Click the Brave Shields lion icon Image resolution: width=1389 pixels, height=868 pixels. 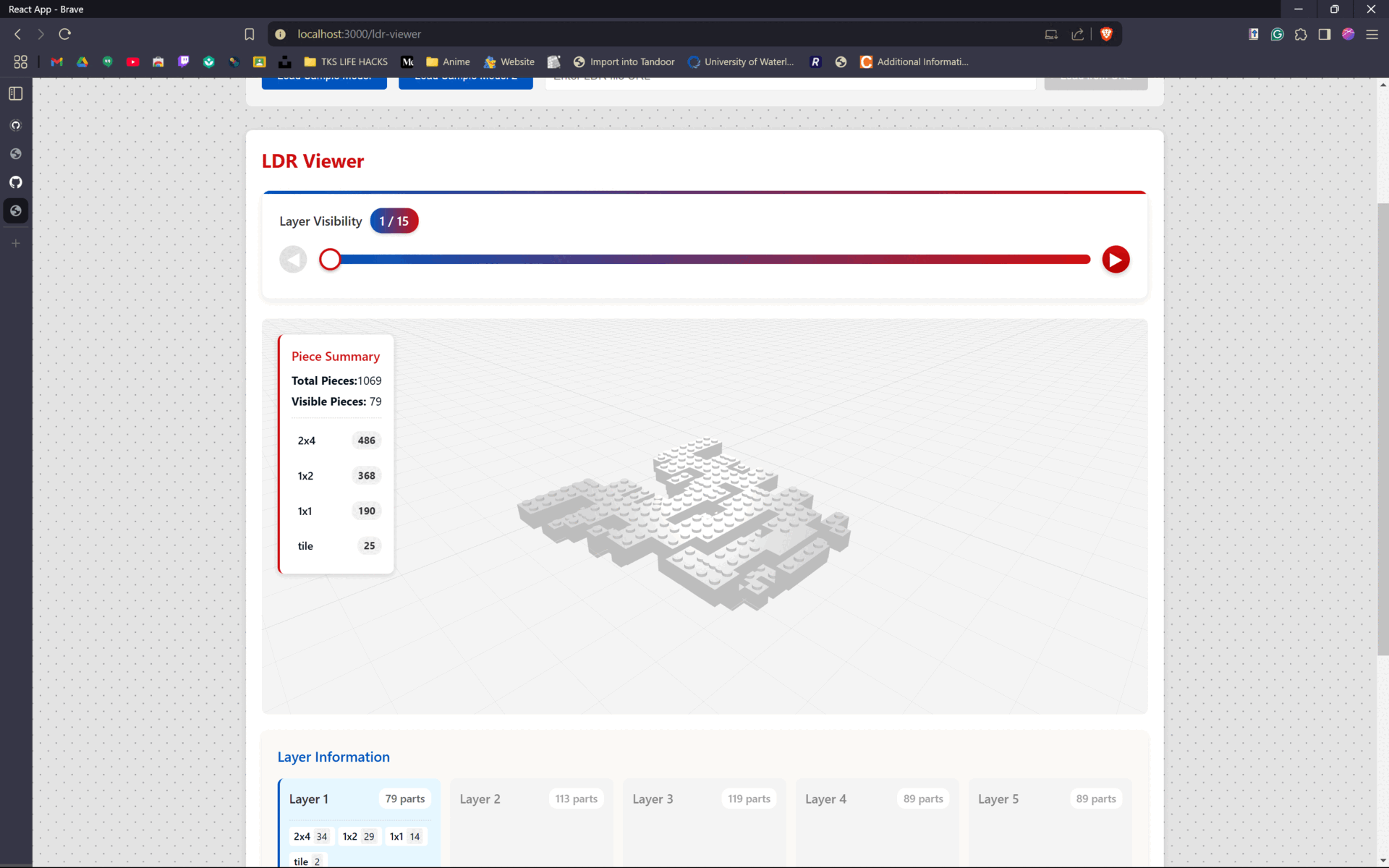point(1105,34)
